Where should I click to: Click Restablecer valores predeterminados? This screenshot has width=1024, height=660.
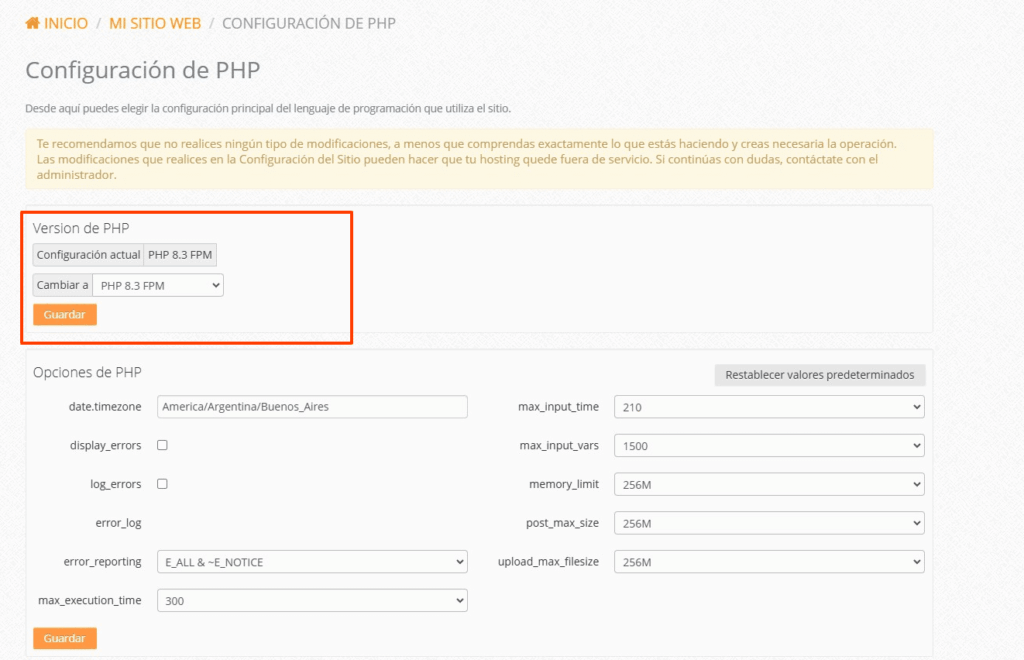pos(819,374)
